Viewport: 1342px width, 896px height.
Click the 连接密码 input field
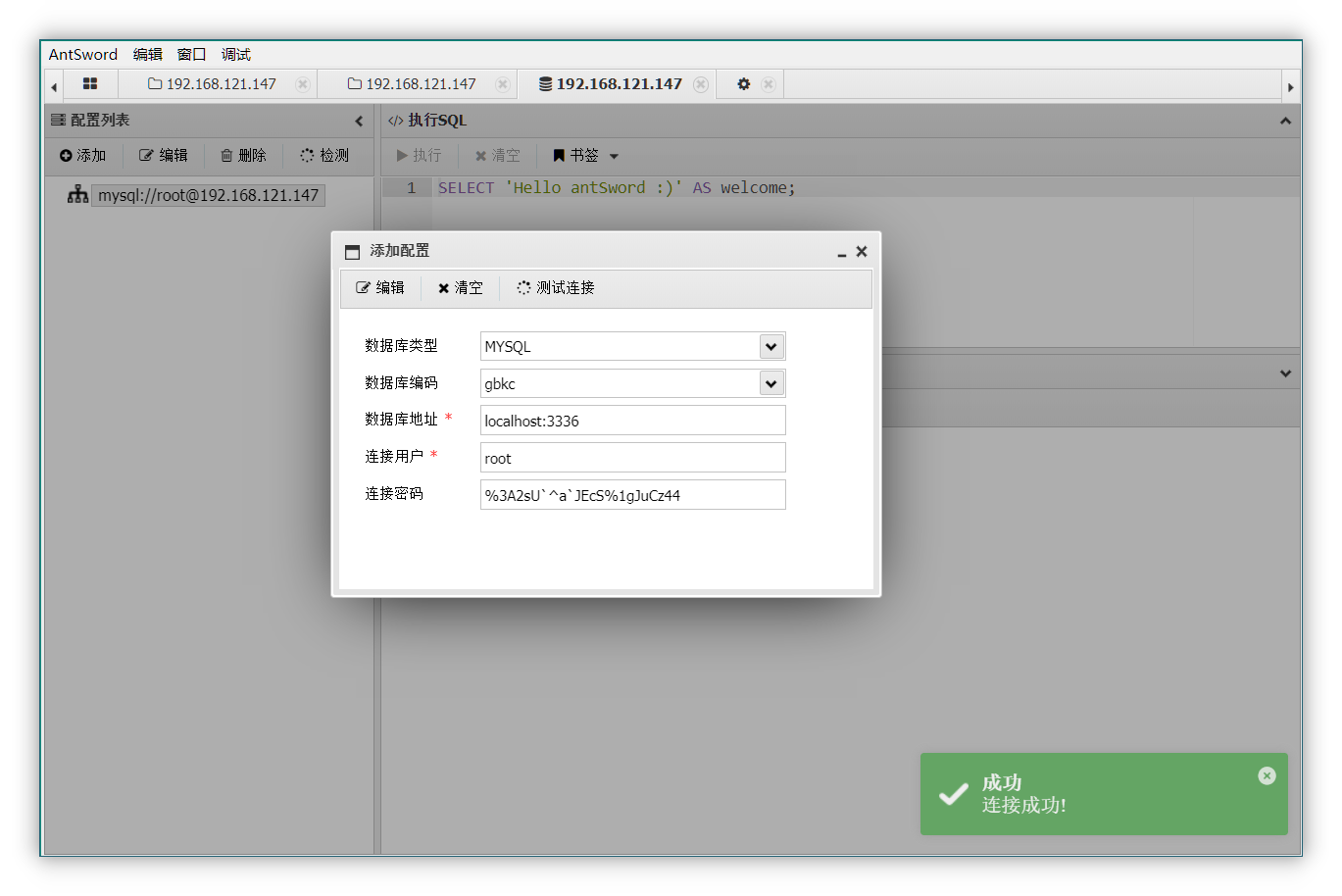pyautogui.click(x=633, y=495)
